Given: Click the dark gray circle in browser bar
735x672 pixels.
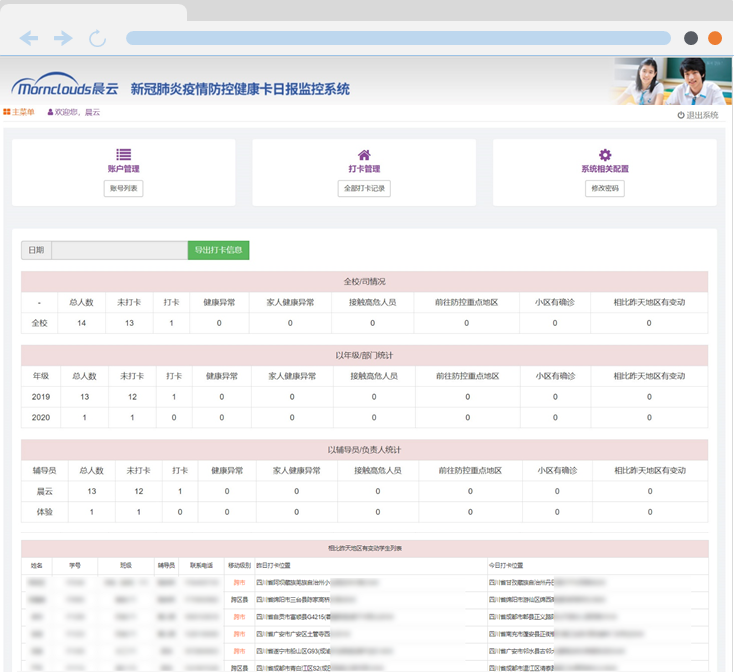Looking at the screenshot, I should pyautogui.click(x=691, y=38).
